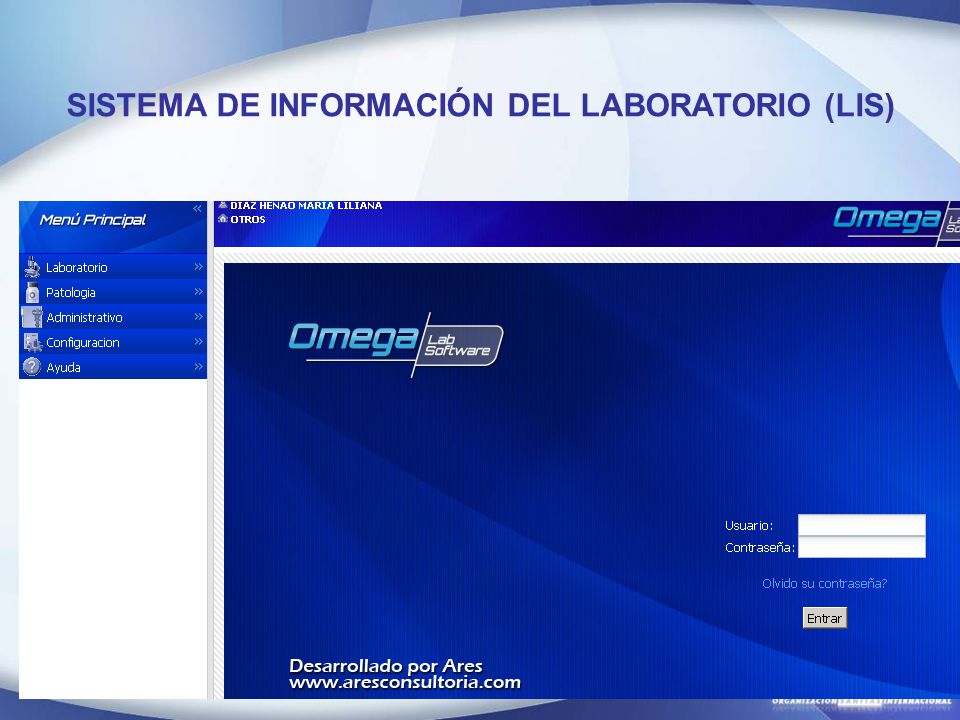Click the Administrativo cabinet icon
The width and height of the screenshot is (960, 720).
click(32, 317)
